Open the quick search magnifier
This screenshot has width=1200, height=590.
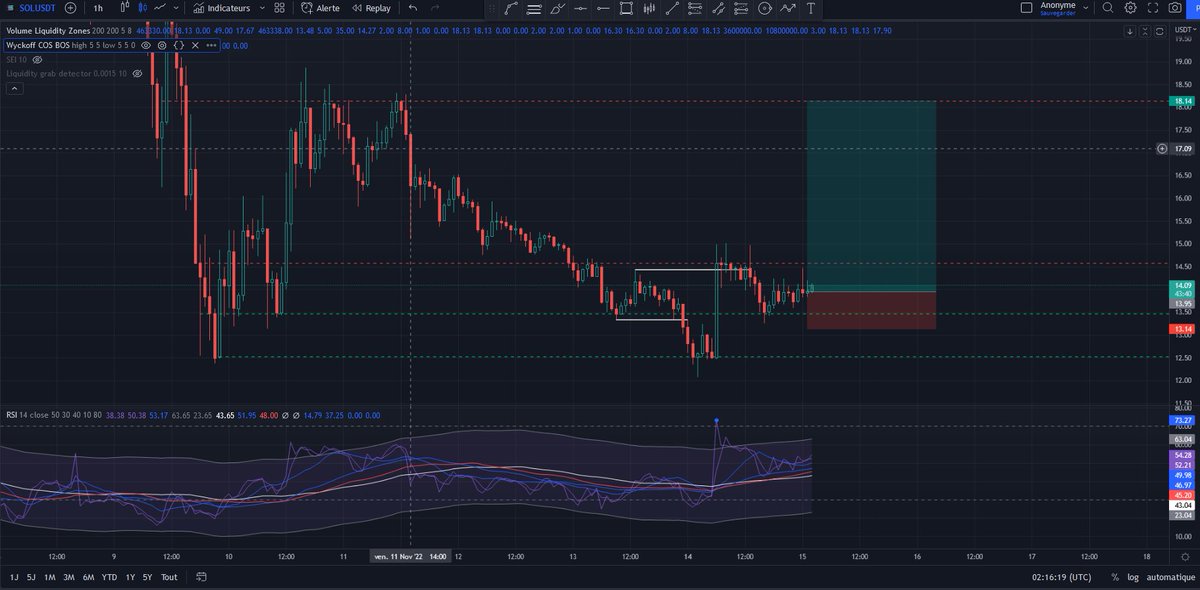point(1107,7)
